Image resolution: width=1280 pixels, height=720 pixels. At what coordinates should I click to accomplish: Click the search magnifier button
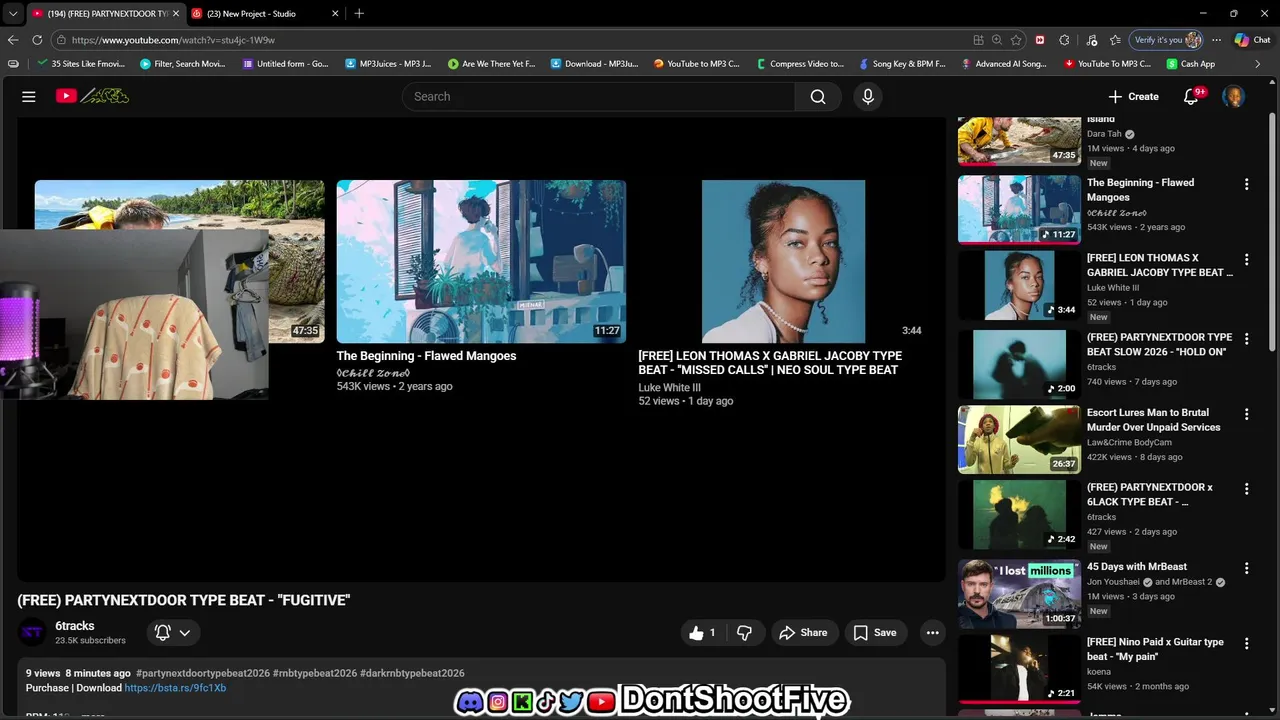click(x=818, y=96)
